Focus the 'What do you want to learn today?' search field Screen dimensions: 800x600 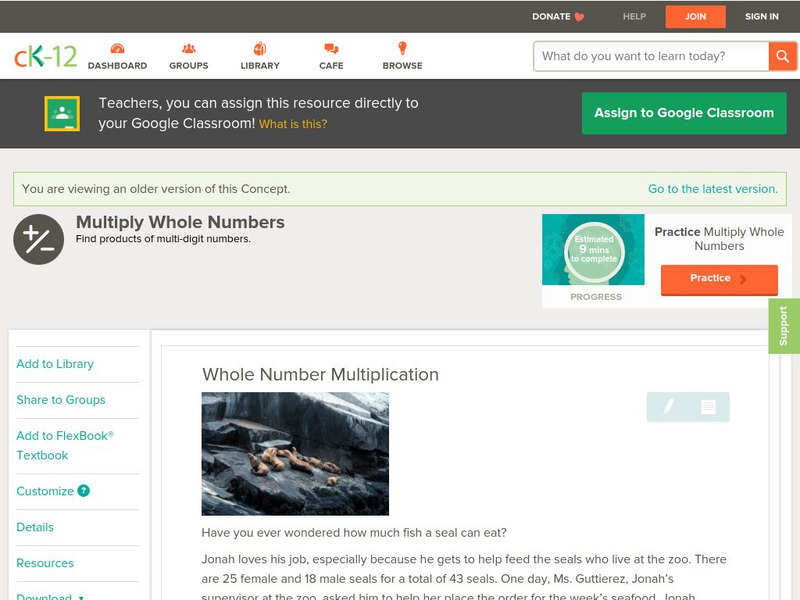[x=651, y=56]
